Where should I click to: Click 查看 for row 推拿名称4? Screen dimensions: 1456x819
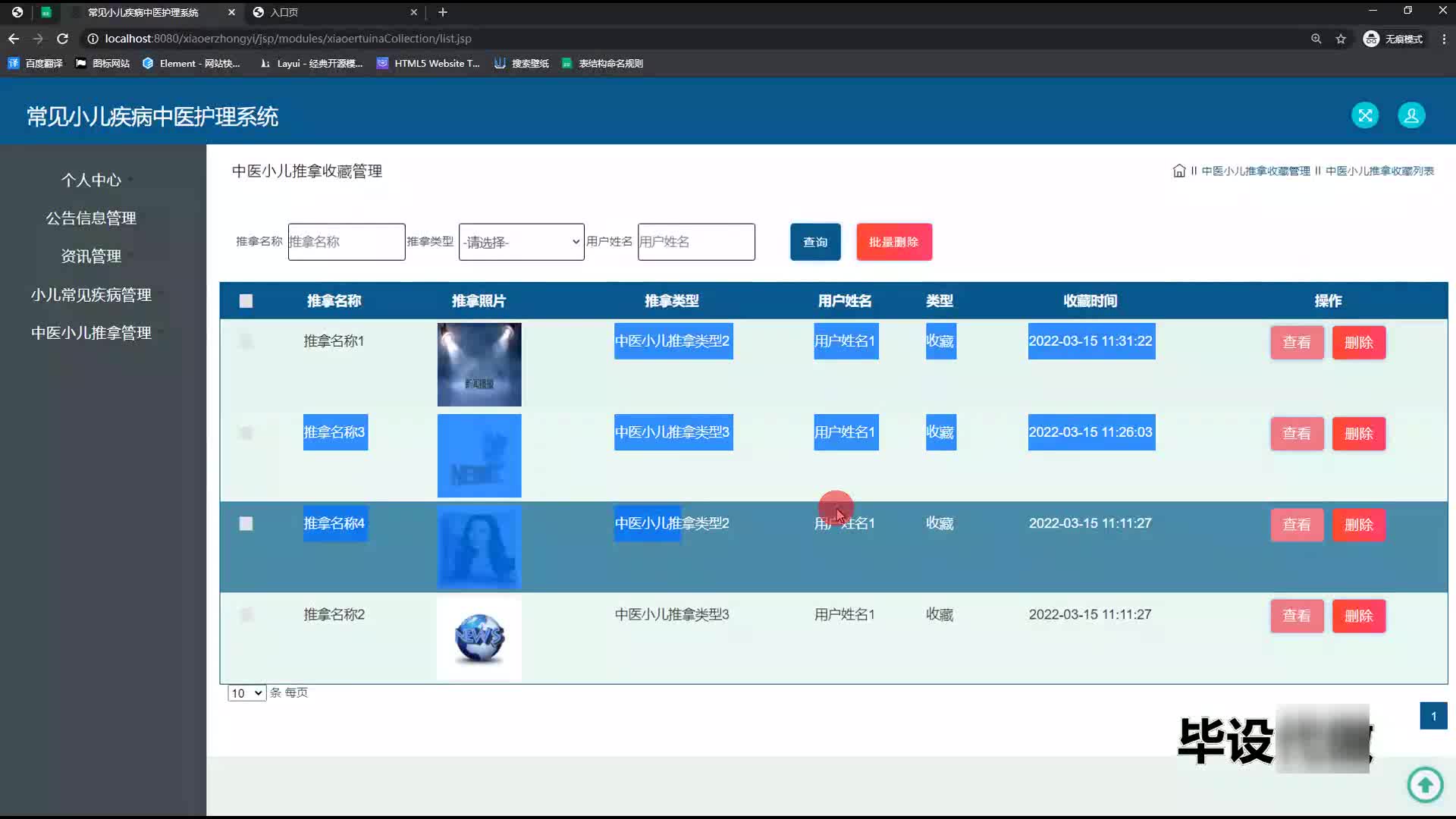point(1297,525)
